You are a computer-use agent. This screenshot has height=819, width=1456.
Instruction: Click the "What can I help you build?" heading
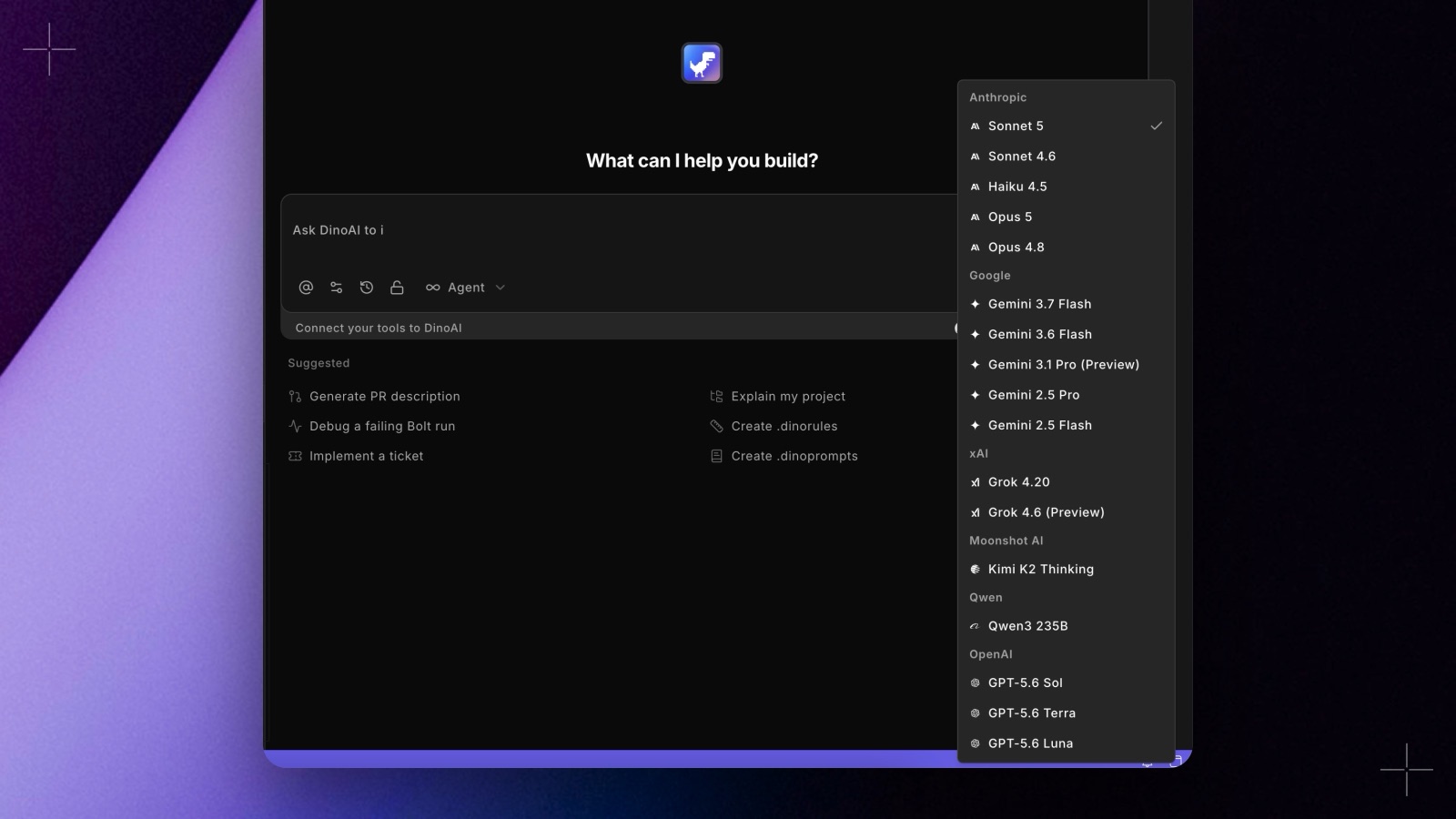(702, 161)
